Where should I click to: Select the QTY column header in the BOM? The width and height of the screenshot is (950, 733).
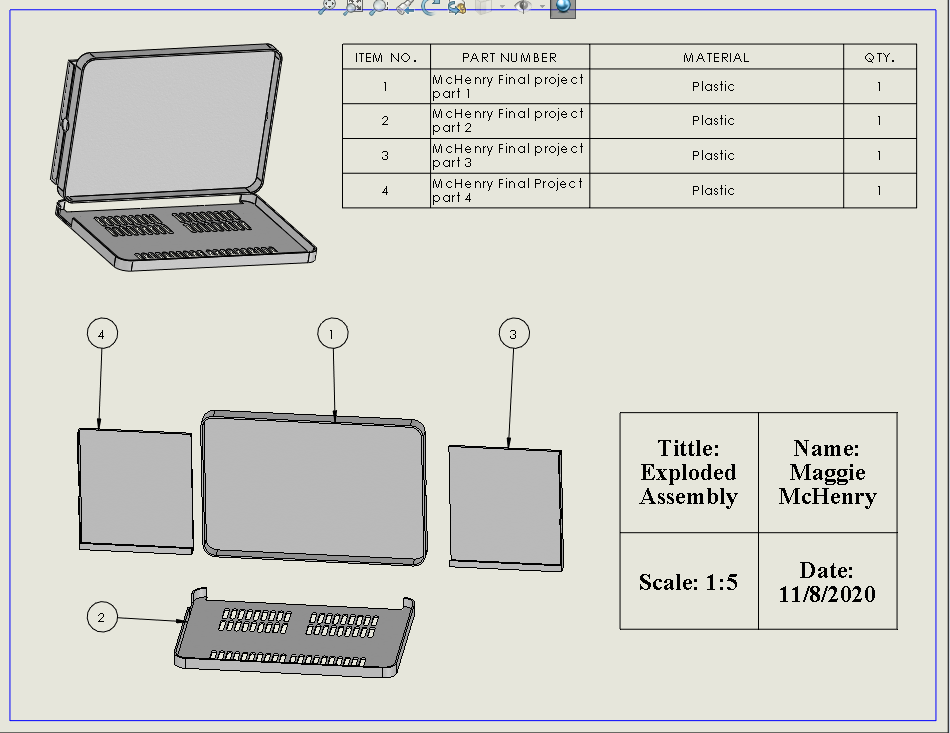pyautogui.click(x=879, y=57)
